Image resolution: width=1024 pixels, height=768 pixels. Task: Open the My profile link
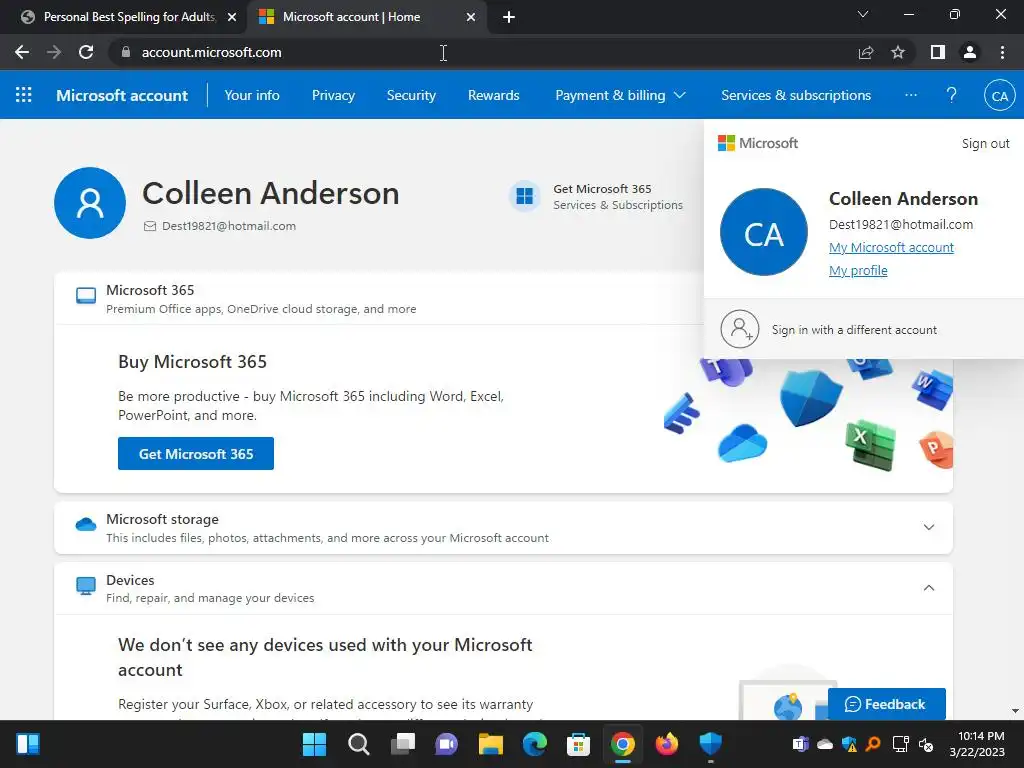(857, 270)
